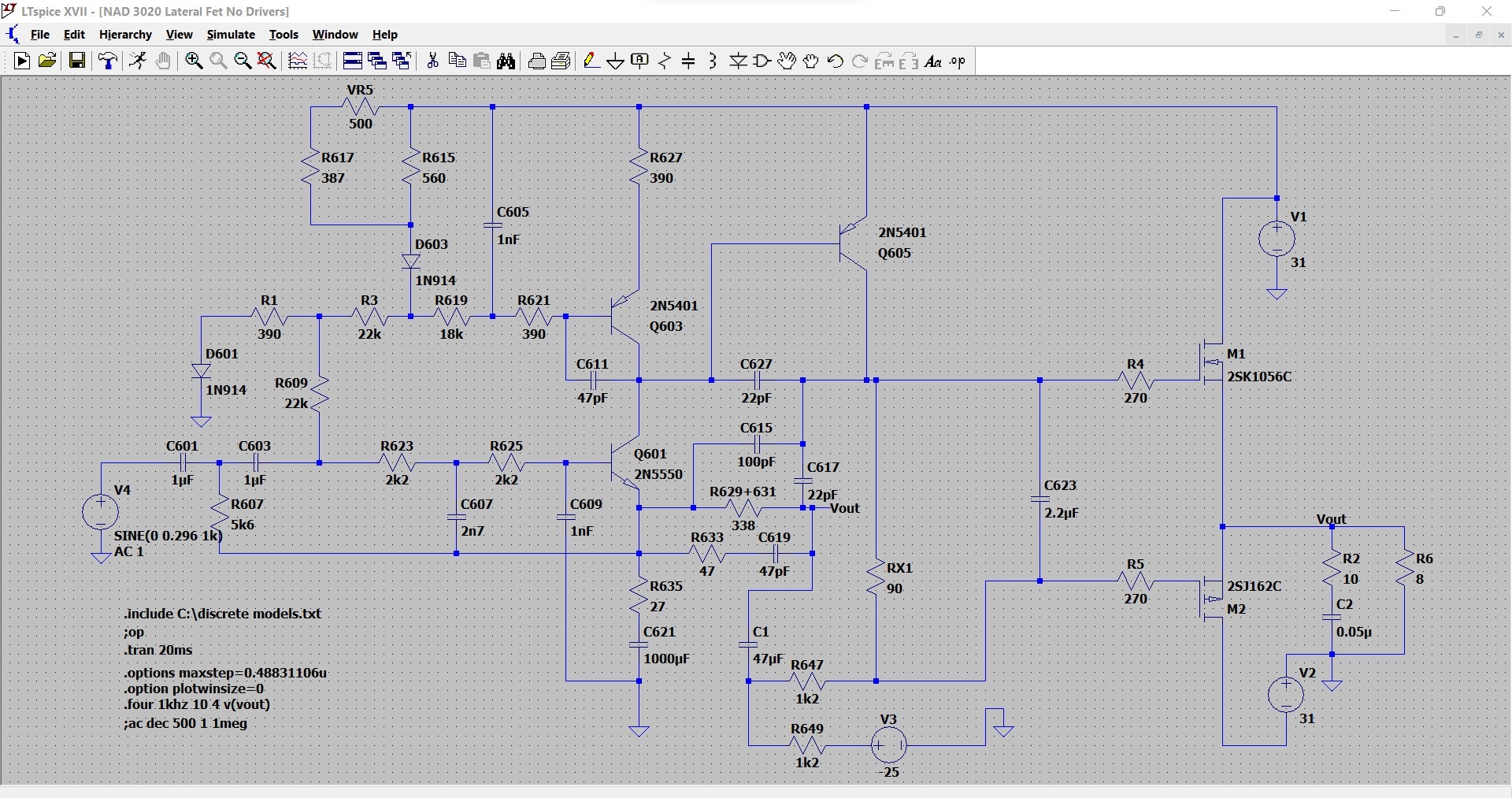1512x798 pixels.
Task: Open the Simulate menu
Action: click(x=231, y=35)
